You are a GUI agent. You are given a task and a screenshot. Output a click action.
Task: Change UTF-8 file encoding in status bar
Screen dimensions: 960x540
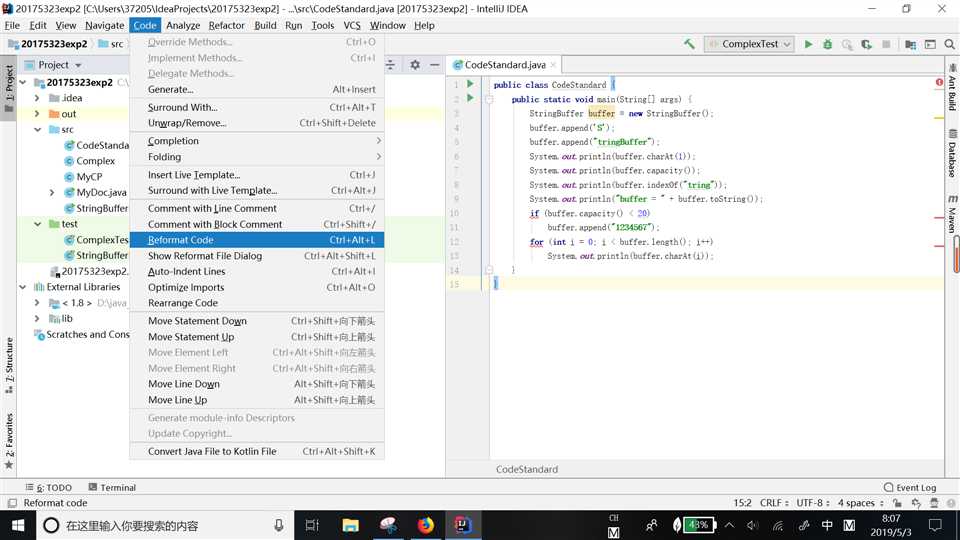tap(812, 503)
